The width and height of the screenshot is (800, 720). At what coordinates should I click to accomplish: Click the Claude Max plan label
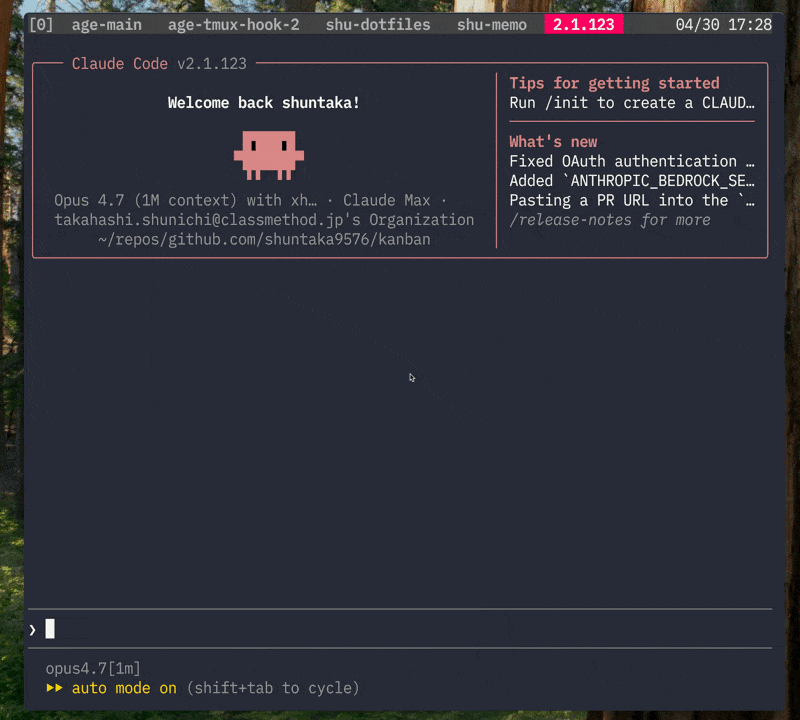click(x=387, y=200)
